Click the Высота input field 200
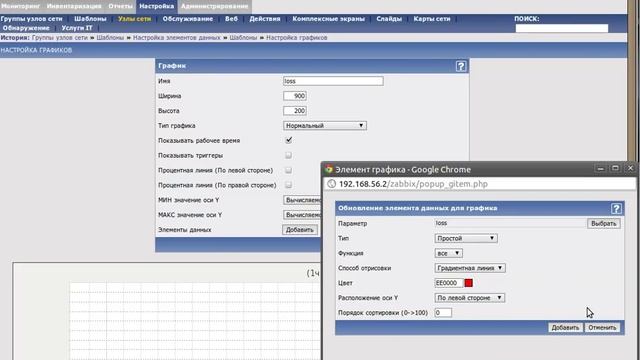 point(295,111)
